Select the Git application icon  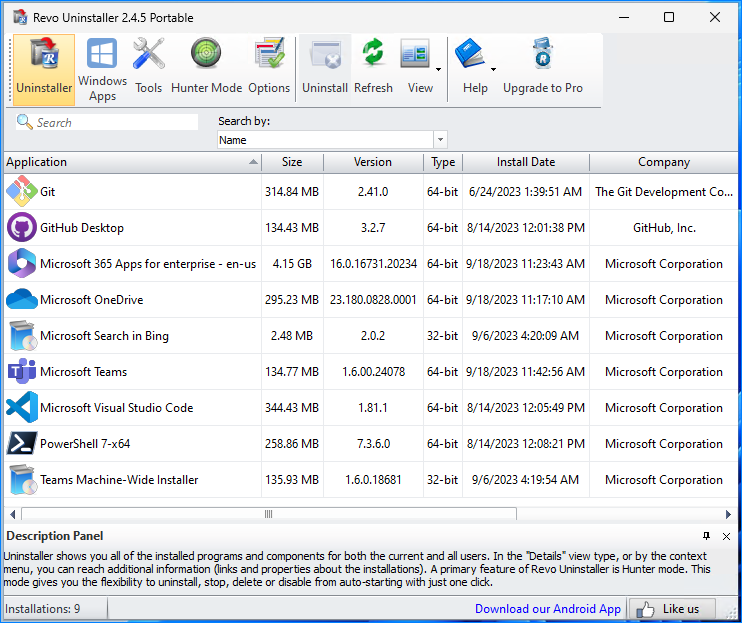(22, 192)
